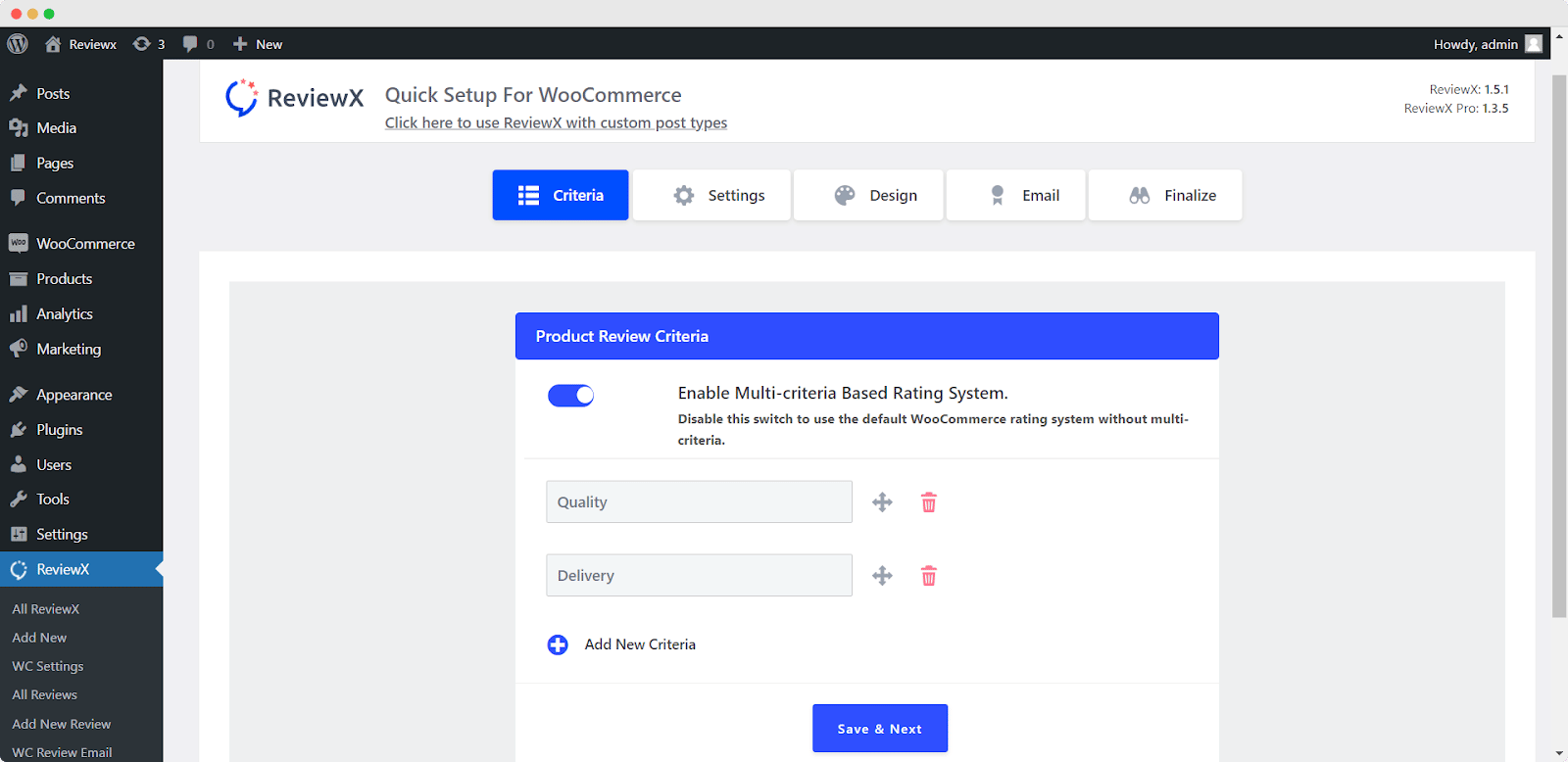Open the All Reviews submenu item
Image resolution: width=1568 pixels, height=762 pixels.
coord(44,694)
